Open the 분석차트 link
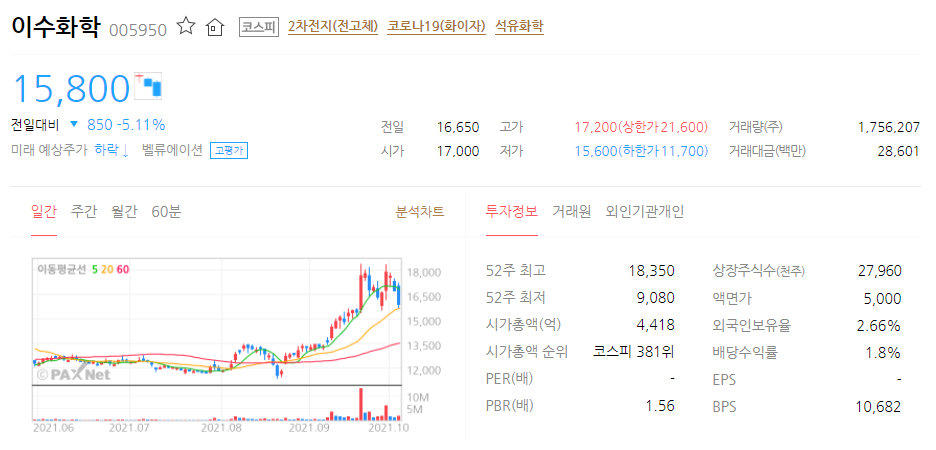This screenshot has width=936, height=450. (x=420, y=211)
